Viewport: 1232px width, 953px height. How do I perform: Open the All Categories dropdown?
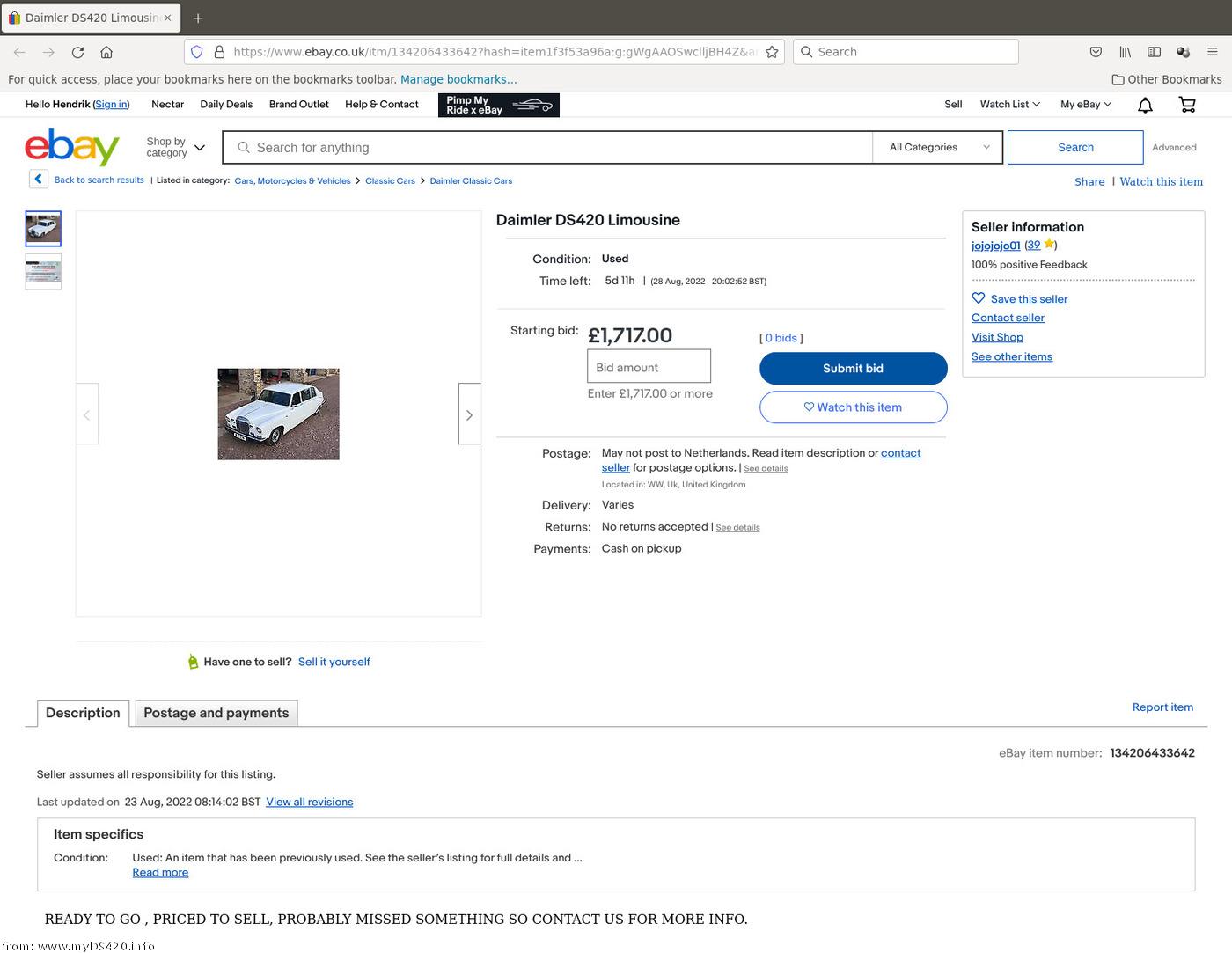tap(939, 147)
